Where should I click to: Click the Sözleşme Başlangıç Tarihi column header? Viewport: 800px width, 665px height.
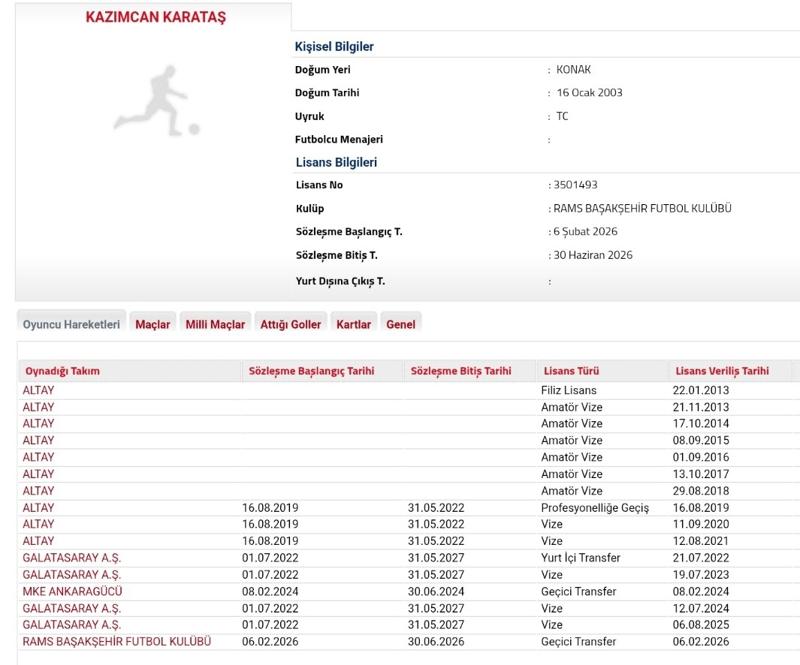311,371
